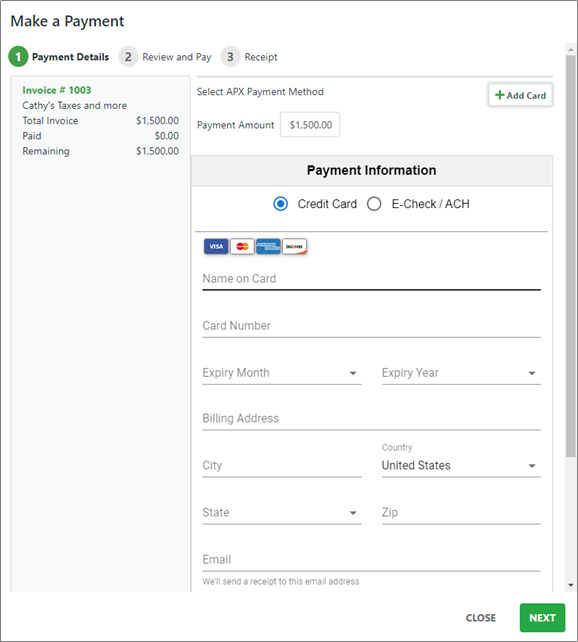
Task: Click the Payment Amount field
Action: pyautogui.click(x=310, y=124)
